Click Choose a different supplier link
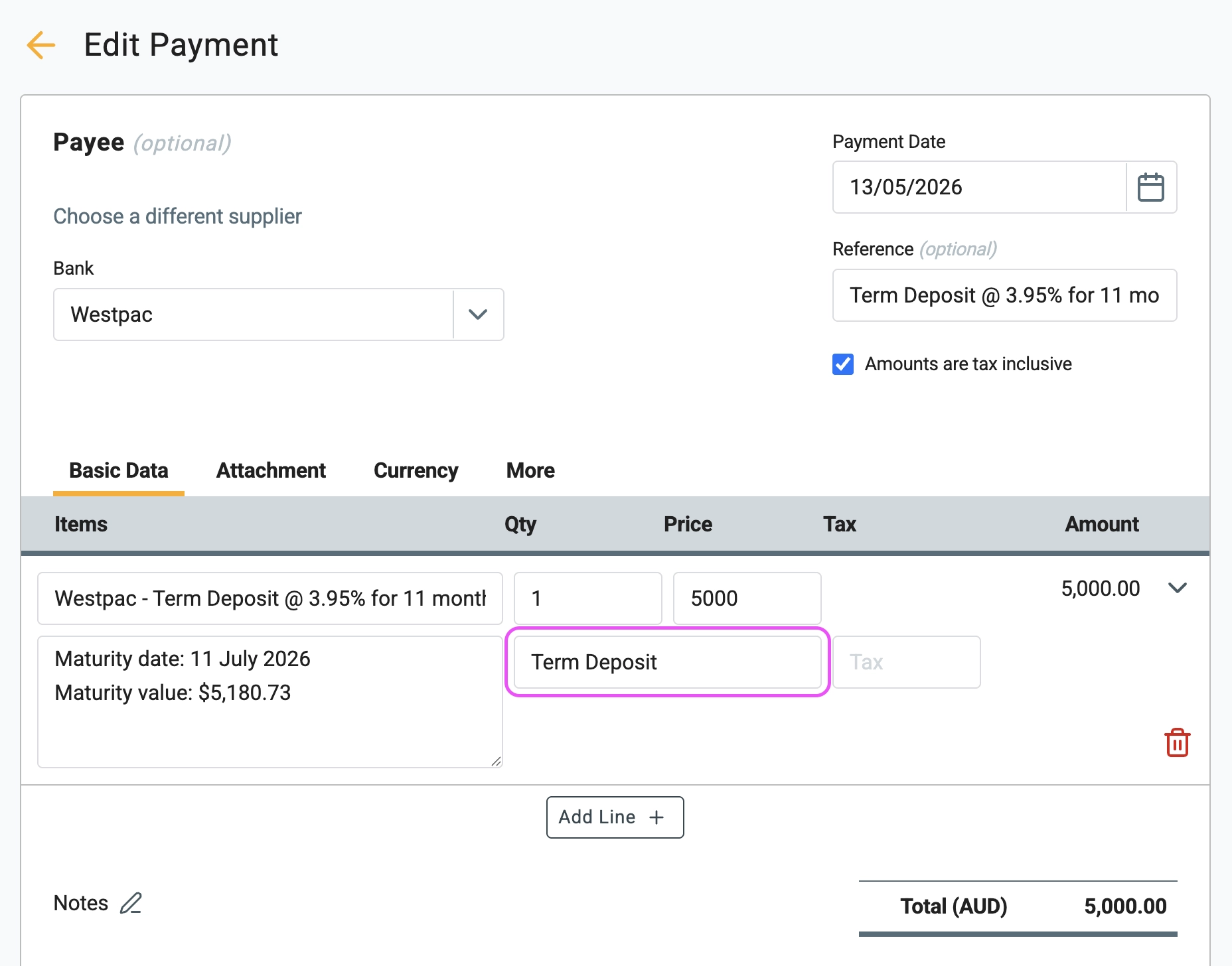 coord(177,216)
